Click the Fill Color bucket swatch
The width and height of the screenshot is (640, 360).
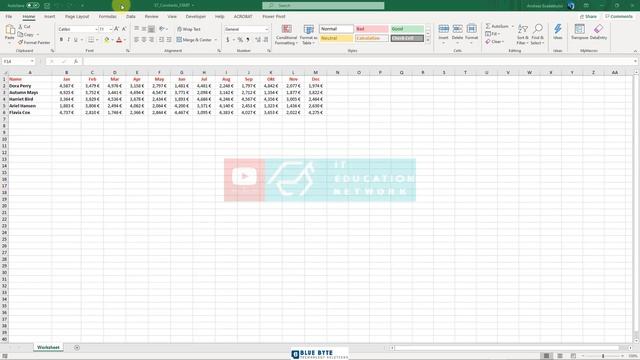(x=107, y=40)
